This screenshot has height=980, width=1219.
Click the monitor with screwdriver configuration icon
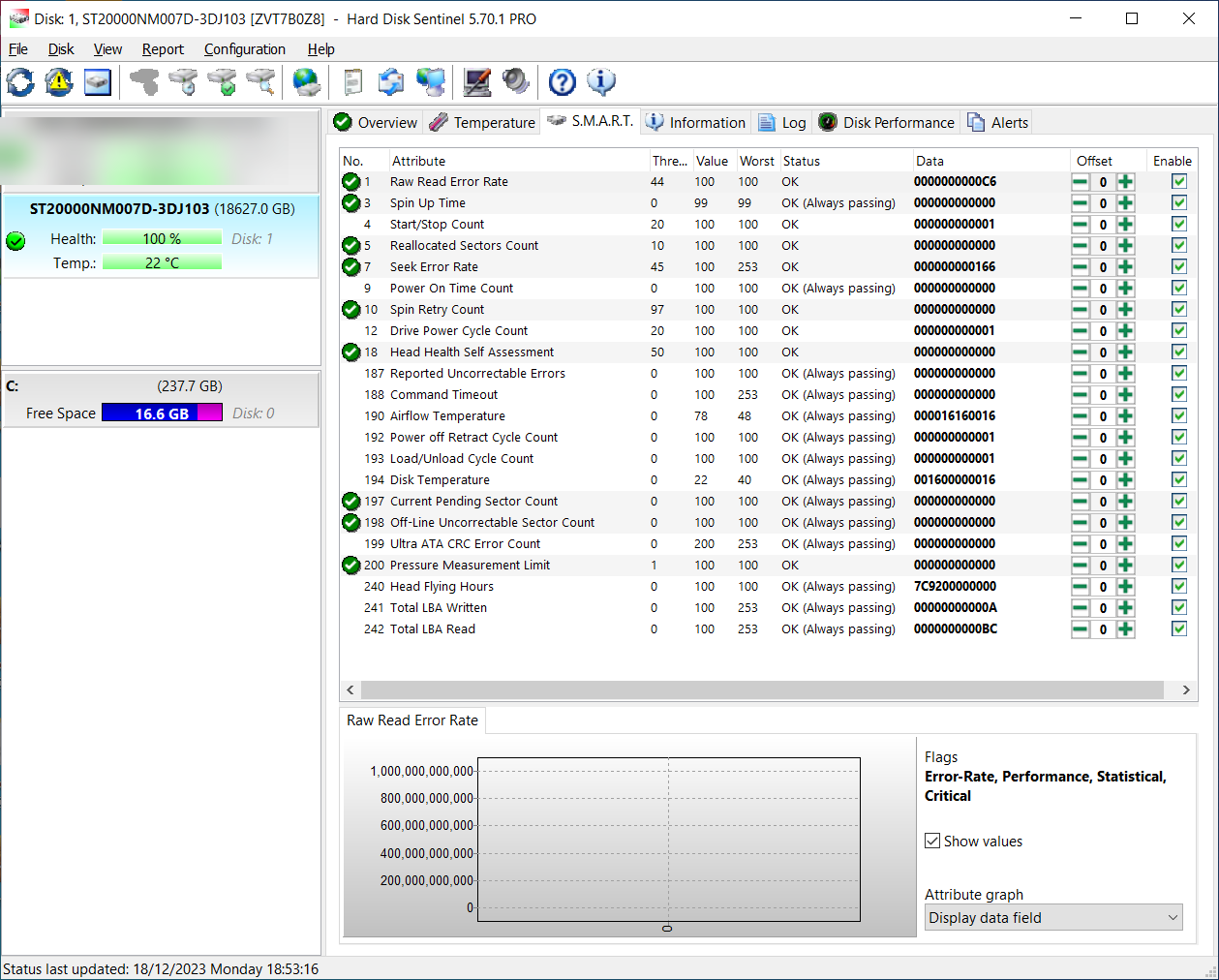coord(476,82)
